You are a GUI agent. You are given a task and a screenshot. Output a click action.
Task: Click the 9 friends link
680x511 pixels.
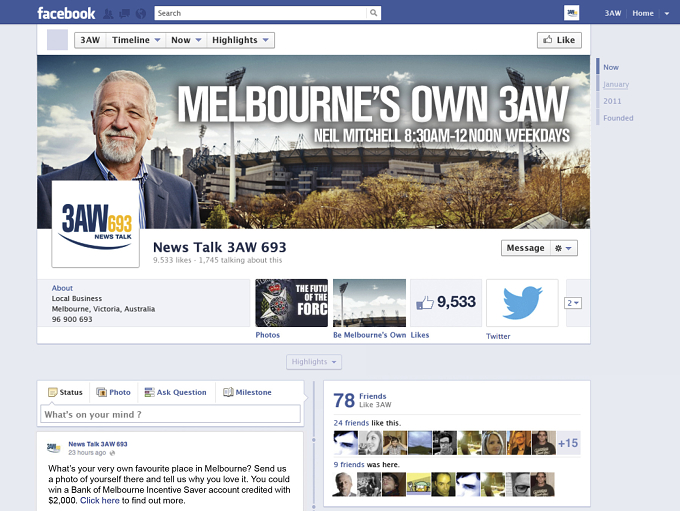(x=349, y=465)
